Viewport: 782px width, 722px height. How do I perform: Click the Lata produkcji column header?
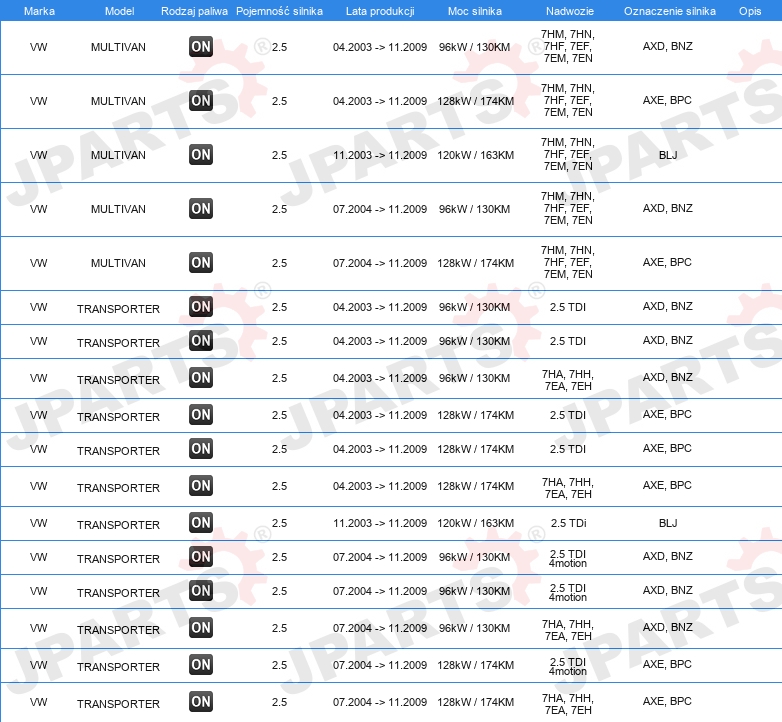(x=380, y=11)
